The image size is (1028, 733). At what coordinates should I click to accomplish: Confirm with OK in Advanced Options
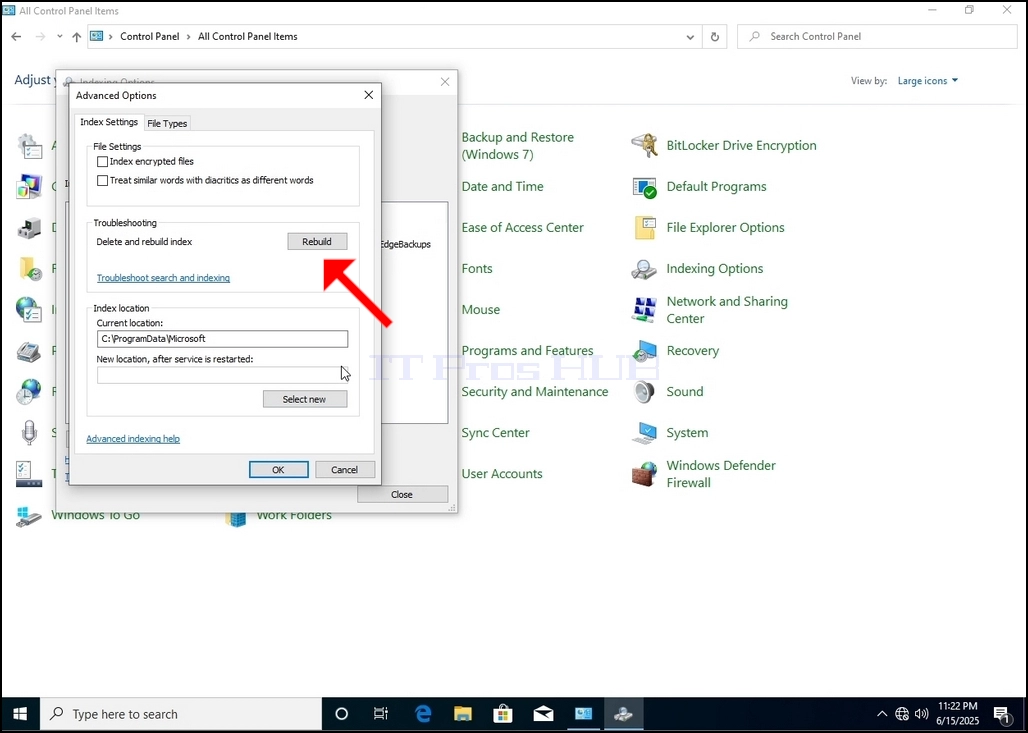(x=279, y=470)
